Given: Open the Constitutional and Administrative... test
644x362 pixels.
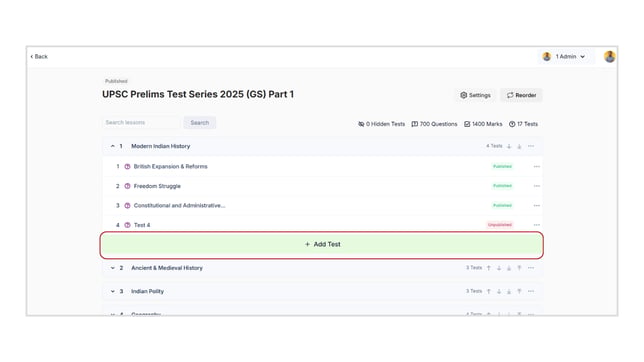Looking at the screenshot, I should tap(179, 205).
